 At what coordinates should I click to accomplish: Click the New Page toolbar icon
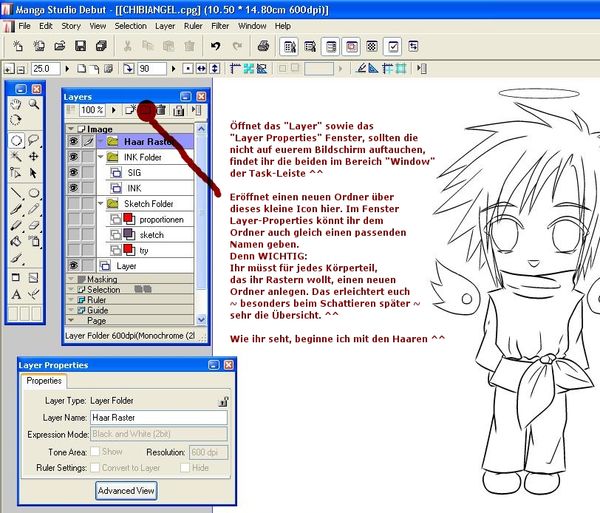tap(18, 46)
